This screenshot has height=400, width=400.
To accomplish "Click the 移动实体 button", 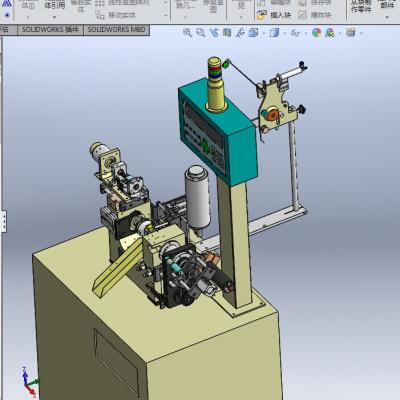I will click(x=115, y=15).
